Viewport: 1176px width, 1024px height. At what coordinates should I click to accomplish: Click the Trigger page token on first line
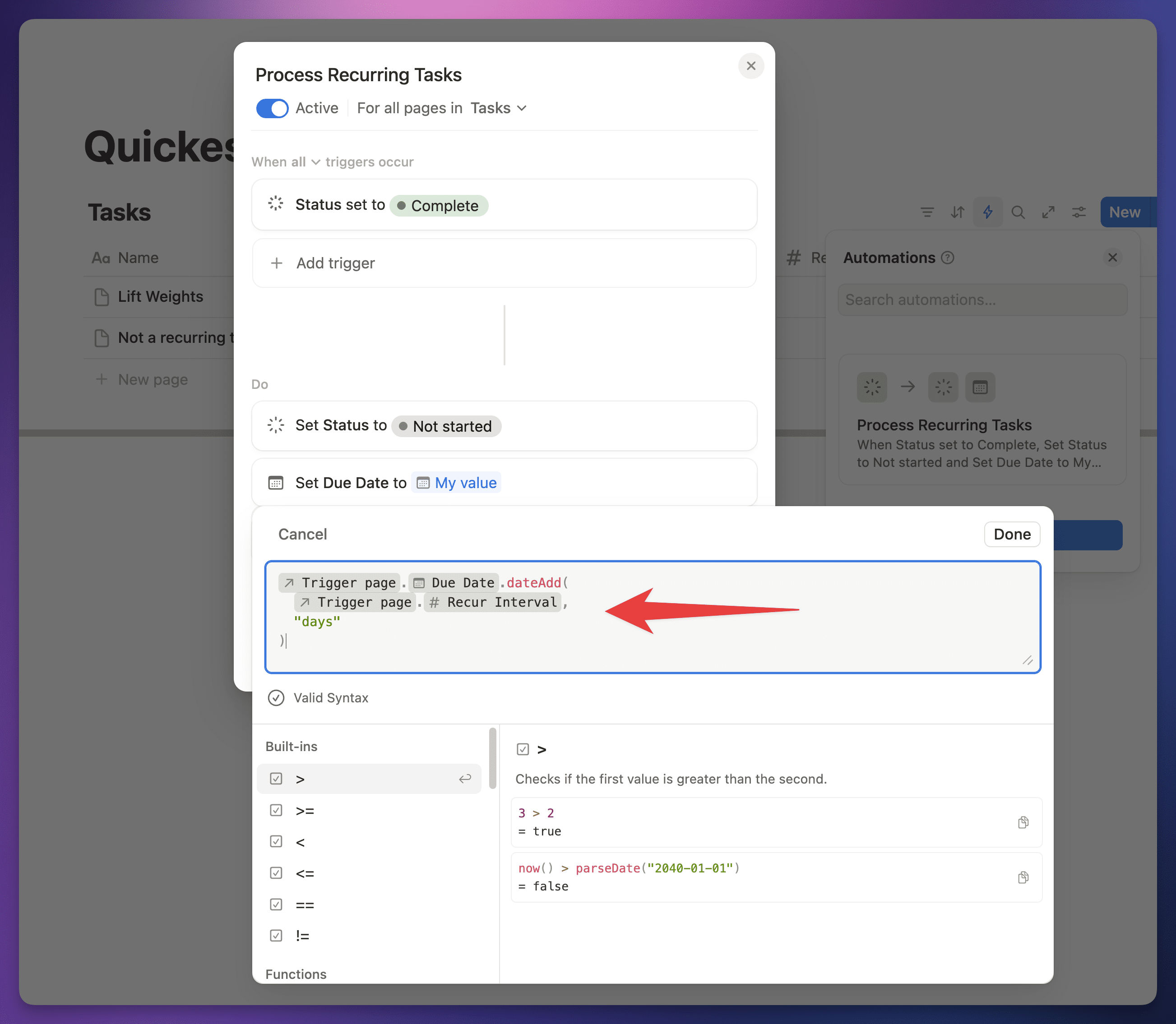click(x=340, y=583)
